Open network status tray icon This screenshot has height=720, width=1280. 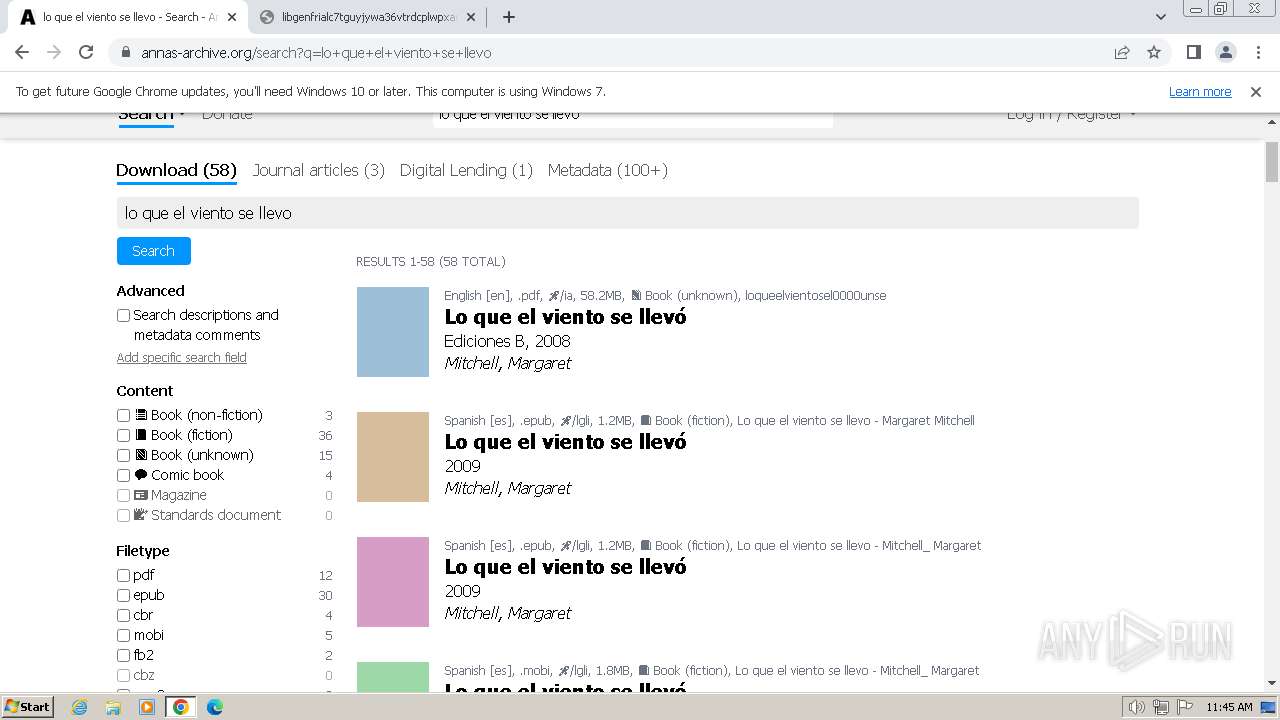tap(1161, 707)
